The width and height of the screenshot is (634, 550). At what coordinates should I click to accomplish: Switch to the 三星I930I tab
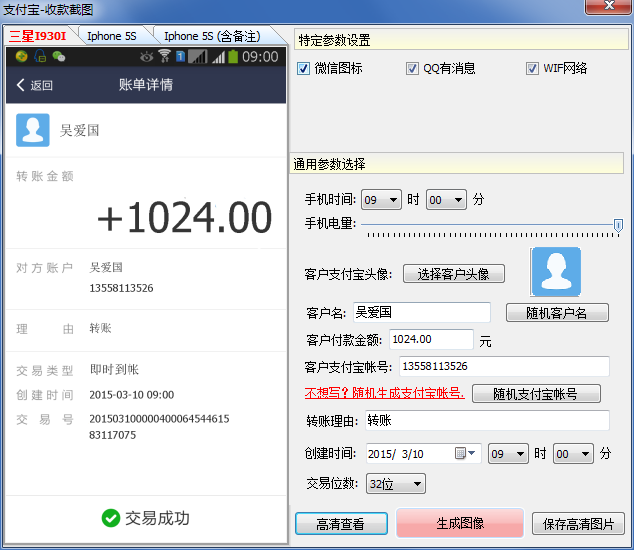pos(38,36)
